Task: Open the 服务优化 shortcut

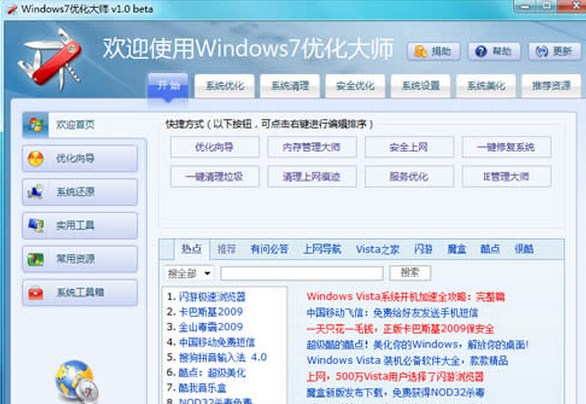Action: pos(409,176)
